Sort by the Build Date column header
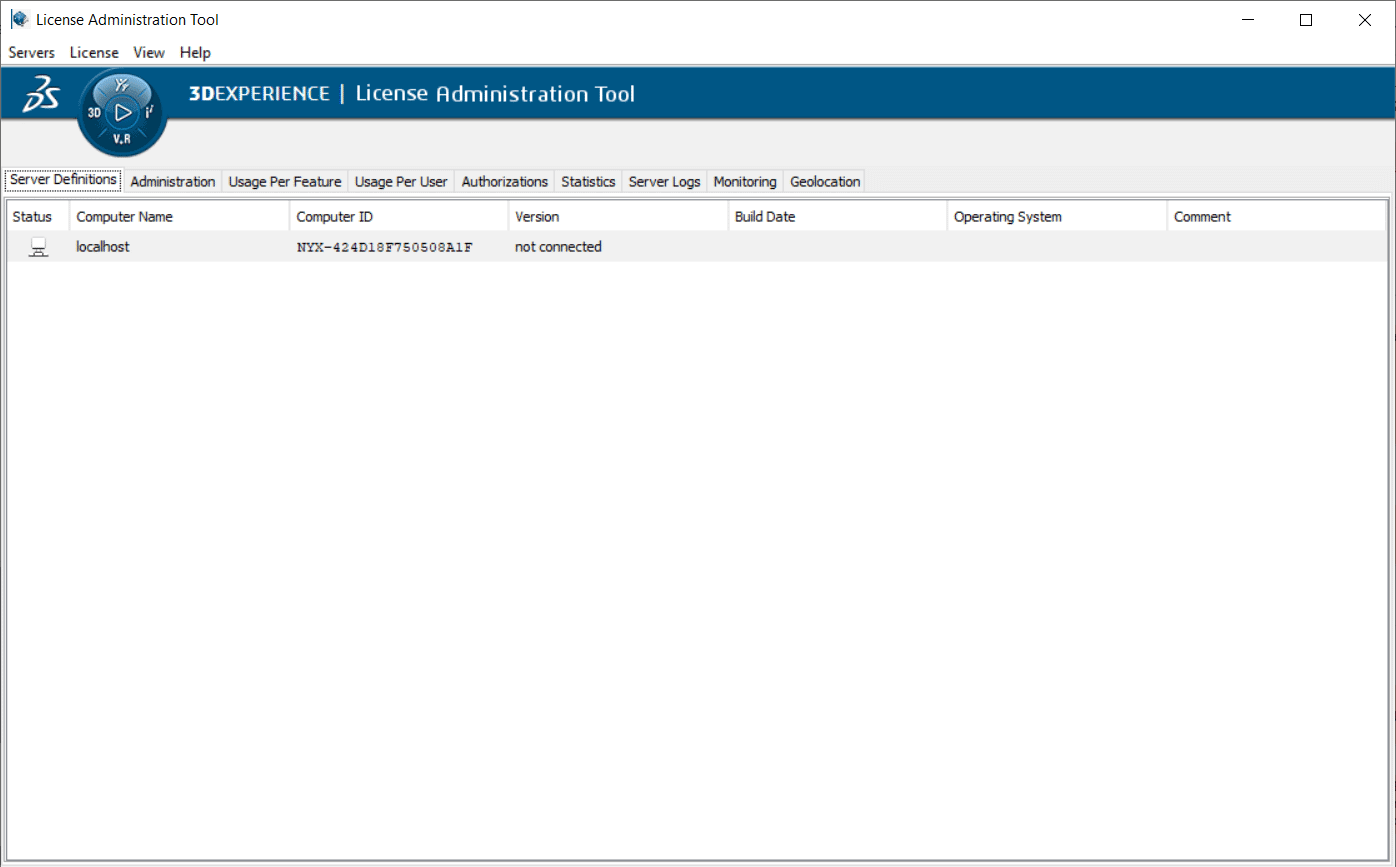The image size is (1396, 867). click(x=838, y=216)
